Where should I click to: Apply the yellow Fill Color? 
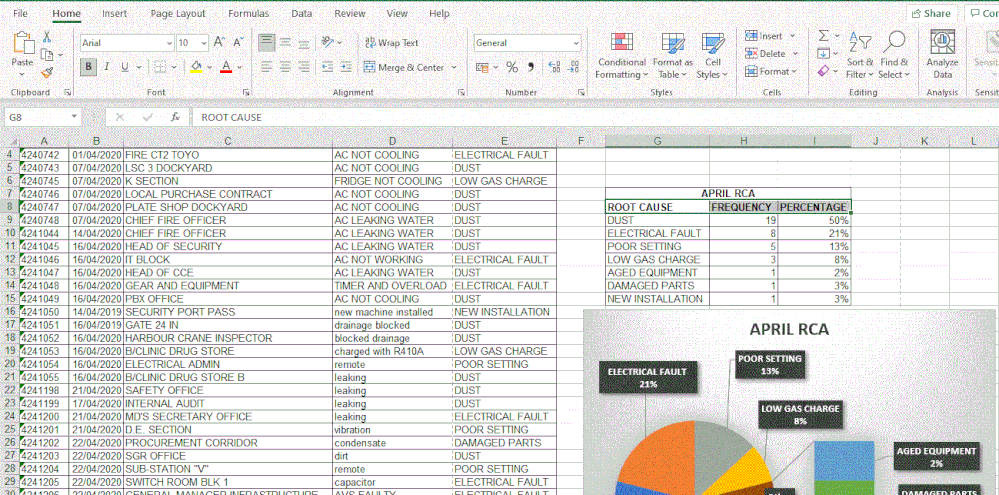point(196,67)
